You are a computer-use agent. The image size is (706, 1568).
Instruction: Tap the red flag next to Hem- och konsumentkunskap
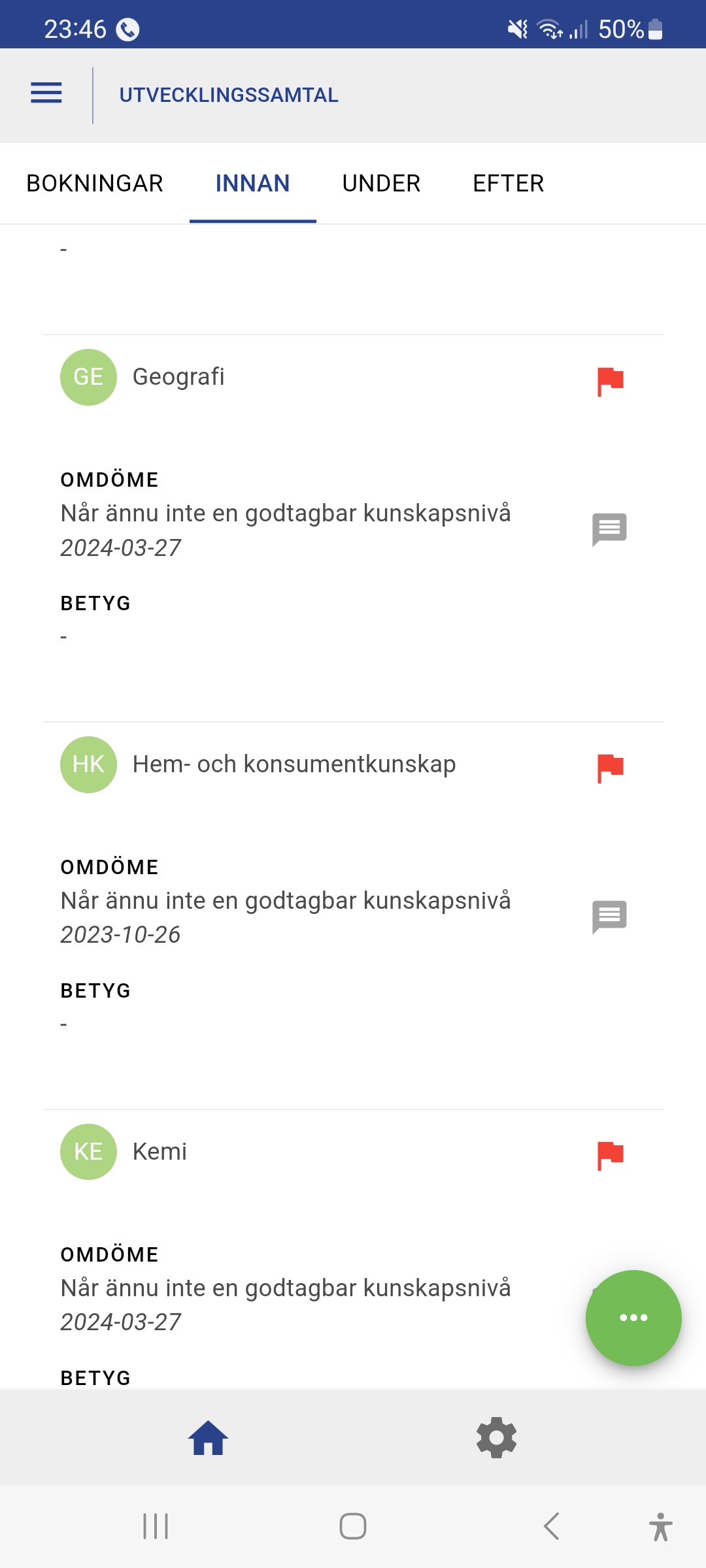(610, 768)
